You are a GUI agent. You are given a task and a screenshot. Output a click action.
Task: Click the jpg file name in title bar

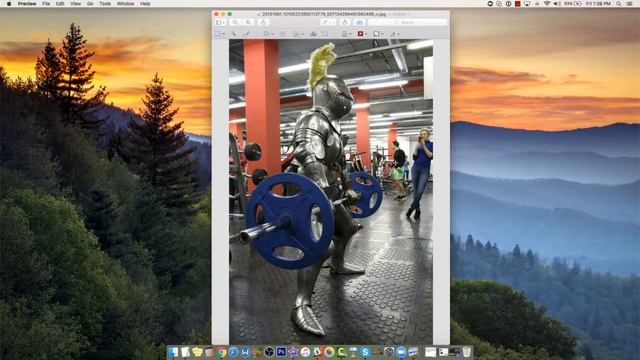point(324,14)
